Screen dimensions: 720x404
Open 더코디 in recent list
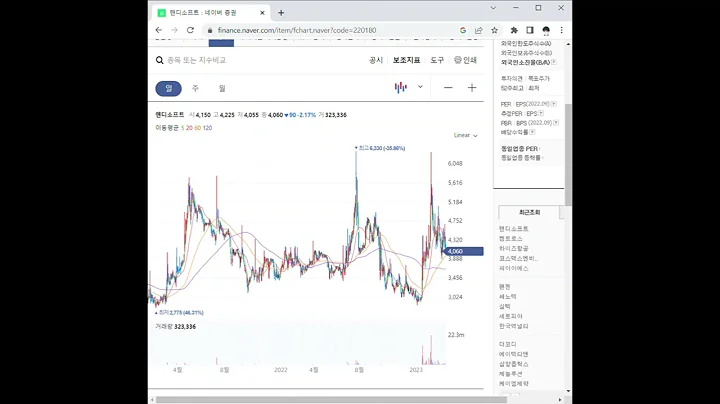(x=508, y=344)
